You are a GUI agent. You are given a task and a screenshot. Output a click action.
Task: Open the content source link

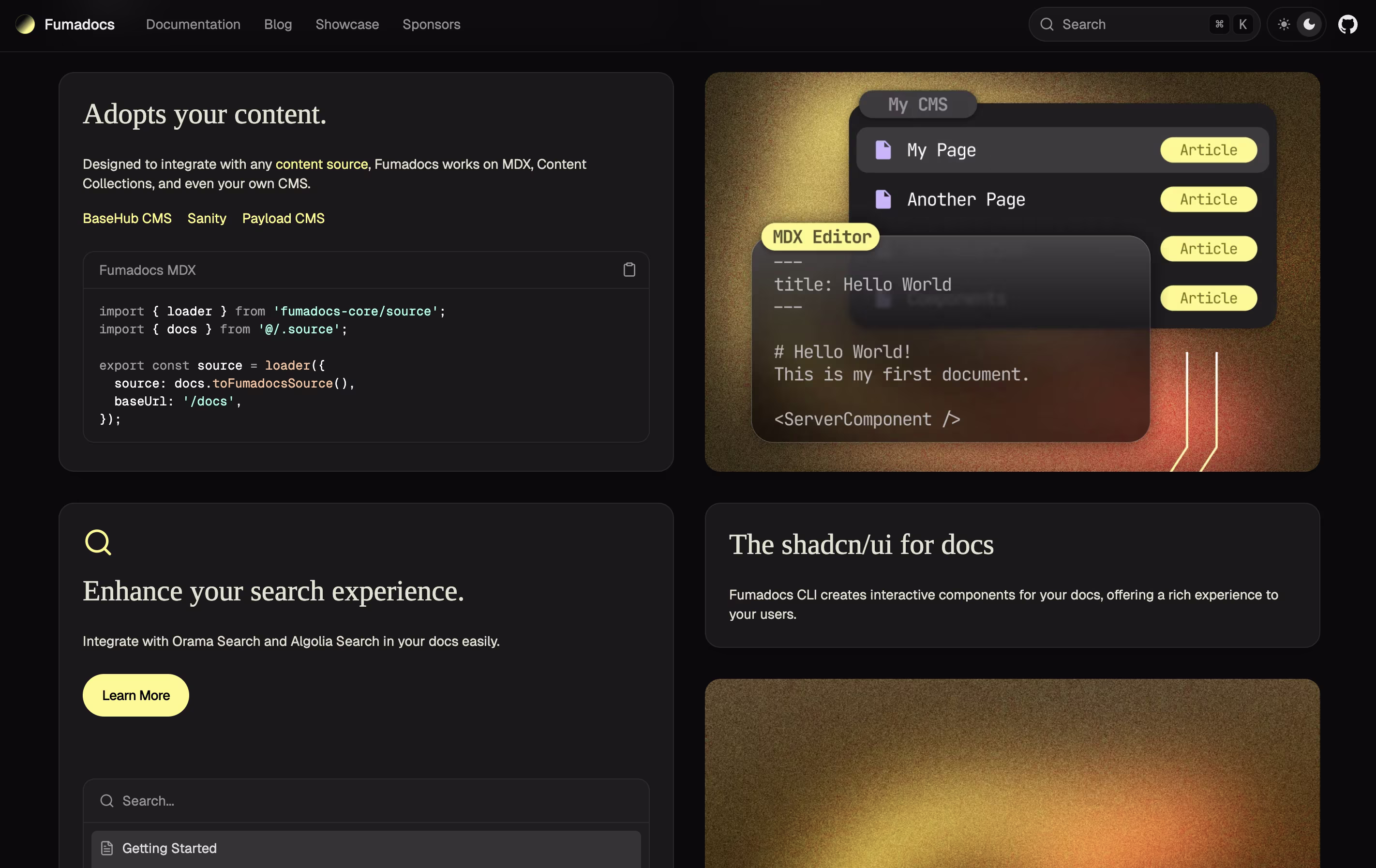[x=322, y=164]
